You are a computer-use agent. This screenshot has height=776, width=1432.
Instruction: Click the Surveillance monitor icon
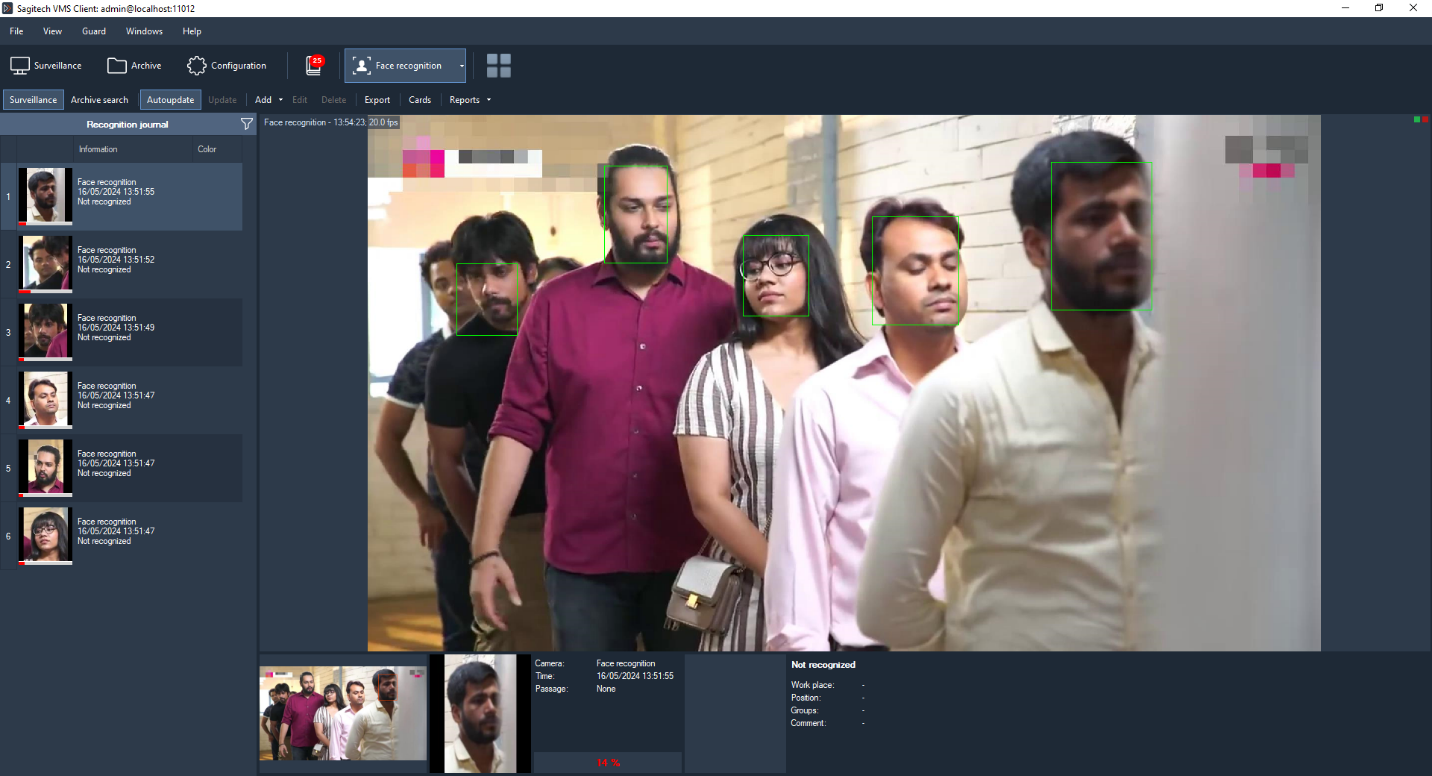[x=20, y=66]
